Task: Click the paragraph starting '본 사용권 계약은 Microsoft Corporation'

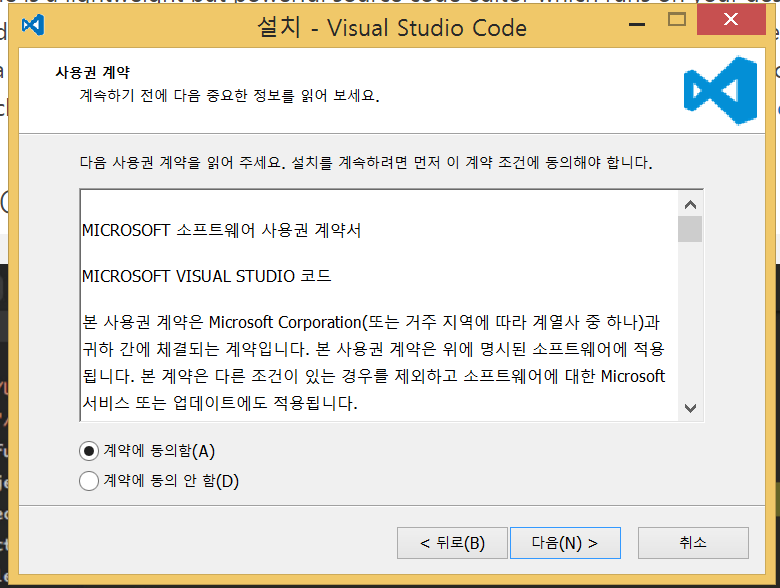Action: coord(374,363)
